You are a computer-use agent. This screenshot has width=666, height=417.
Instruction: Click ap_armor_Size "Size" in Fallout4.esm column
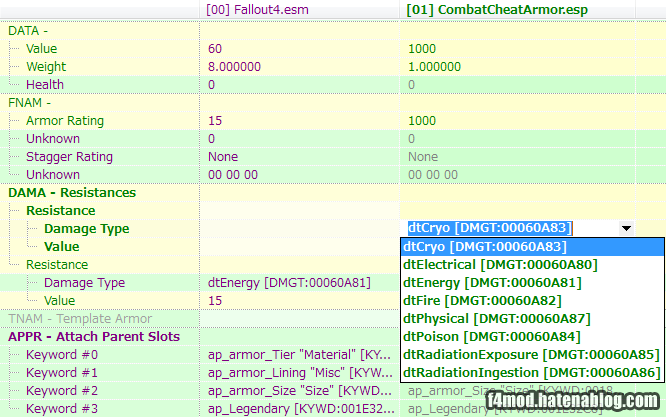(299, 391)
